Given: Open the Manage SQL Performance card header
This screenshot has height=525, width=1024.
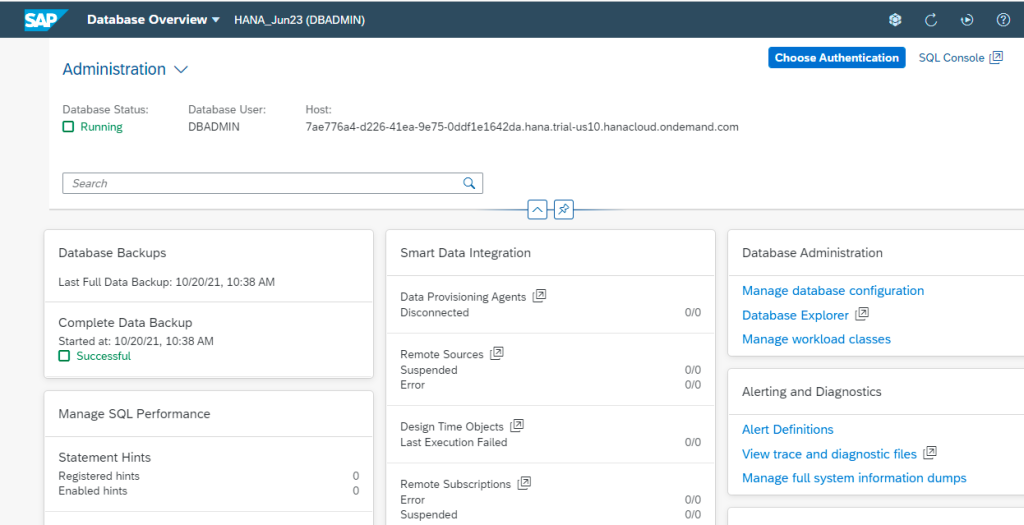Looking at the screenshot, I should (x=135, y=414).
